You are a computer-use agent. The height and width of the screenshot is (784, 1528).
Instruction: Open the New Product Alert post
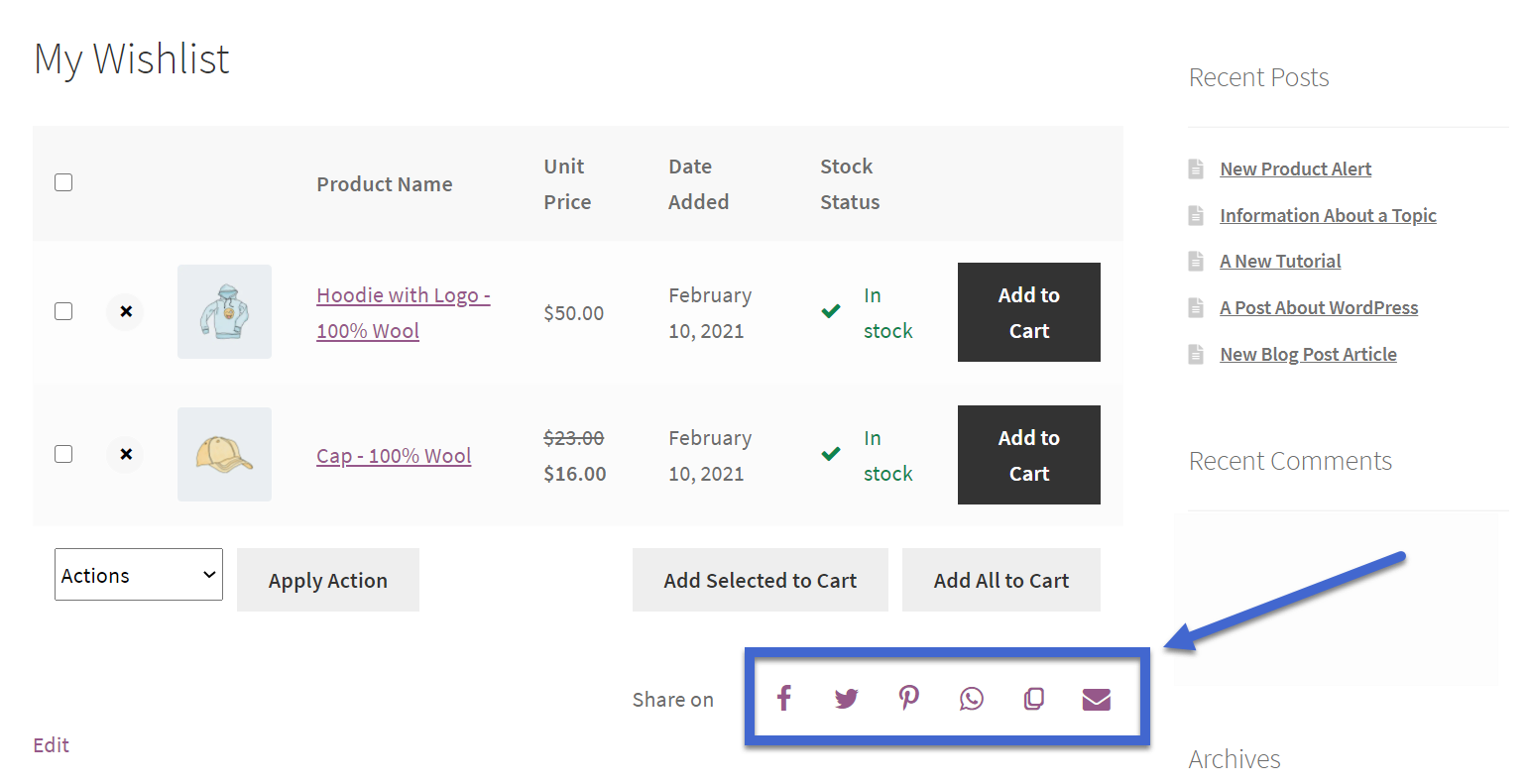pos(1295,168)
